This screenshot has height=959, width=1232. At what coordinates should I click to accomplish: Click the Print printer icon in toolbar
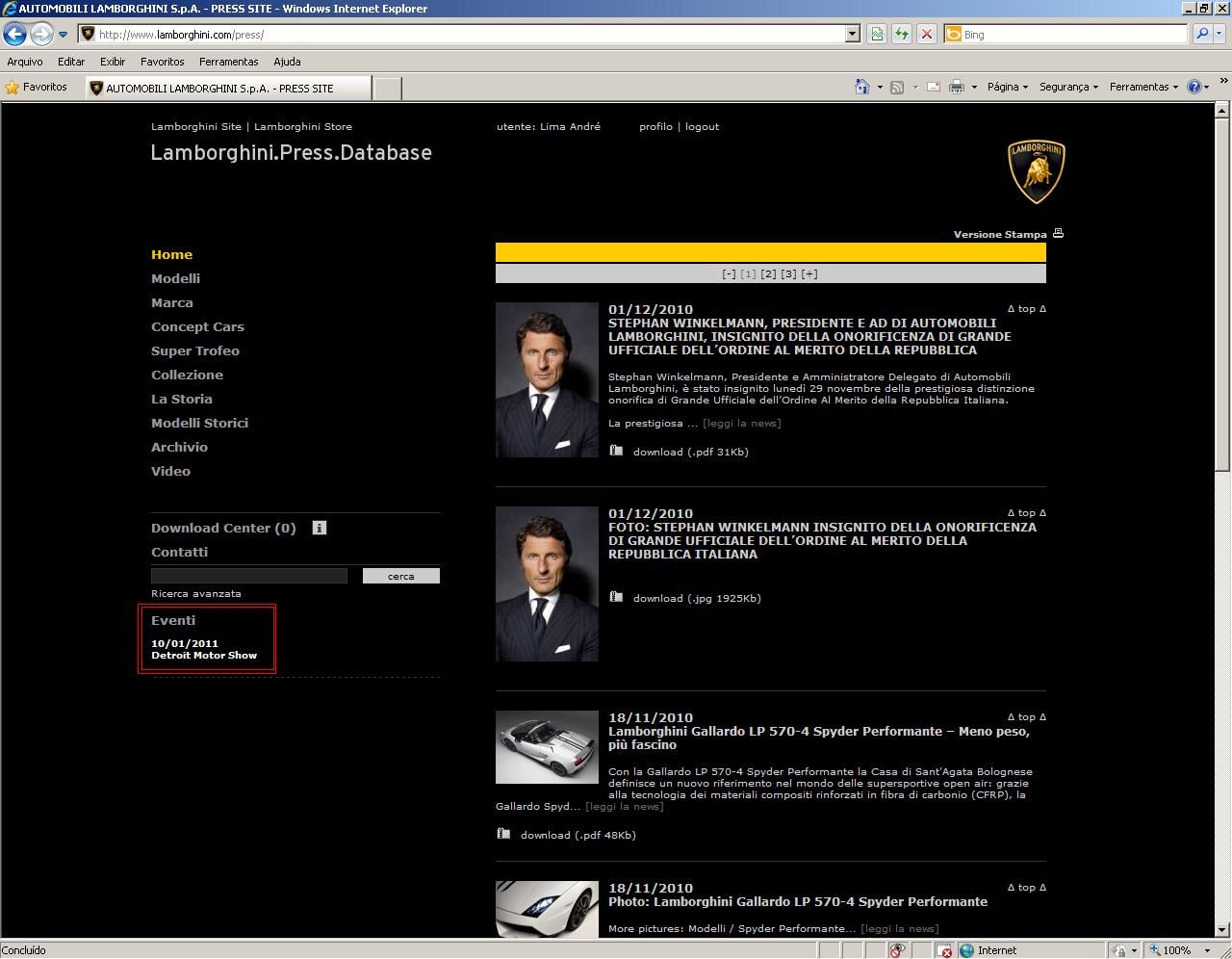coord(956,87)
